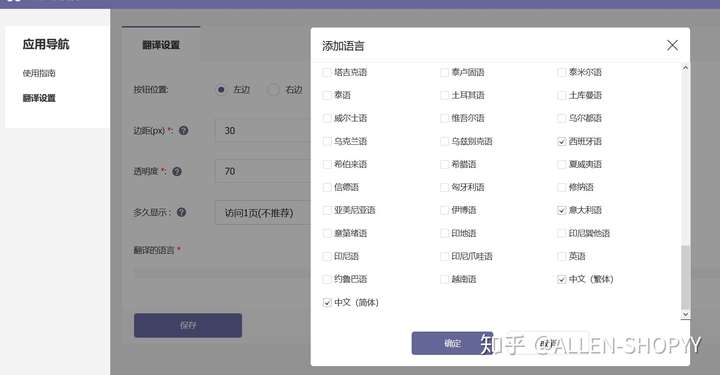Select the 左边 radio button
720x375 pixels.
pyautogui.click(x=221, y=90)
